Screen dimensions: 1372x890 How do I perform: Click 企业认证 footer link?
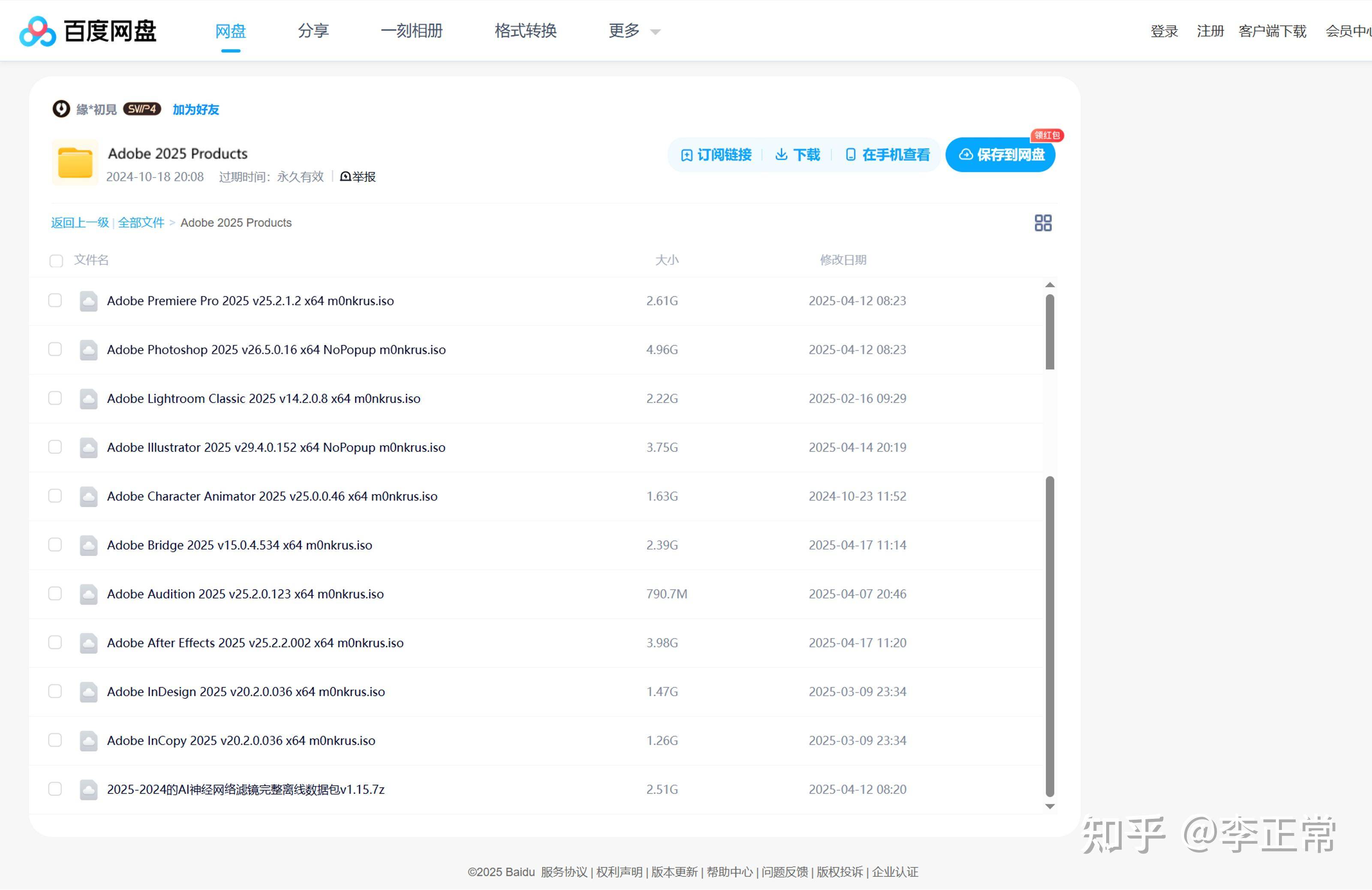895,872
